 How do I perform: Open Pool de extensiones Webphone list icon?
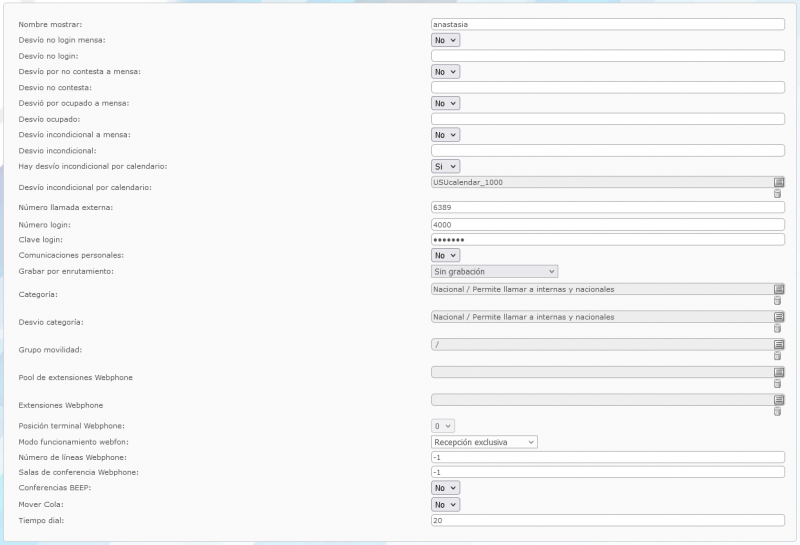778,372
